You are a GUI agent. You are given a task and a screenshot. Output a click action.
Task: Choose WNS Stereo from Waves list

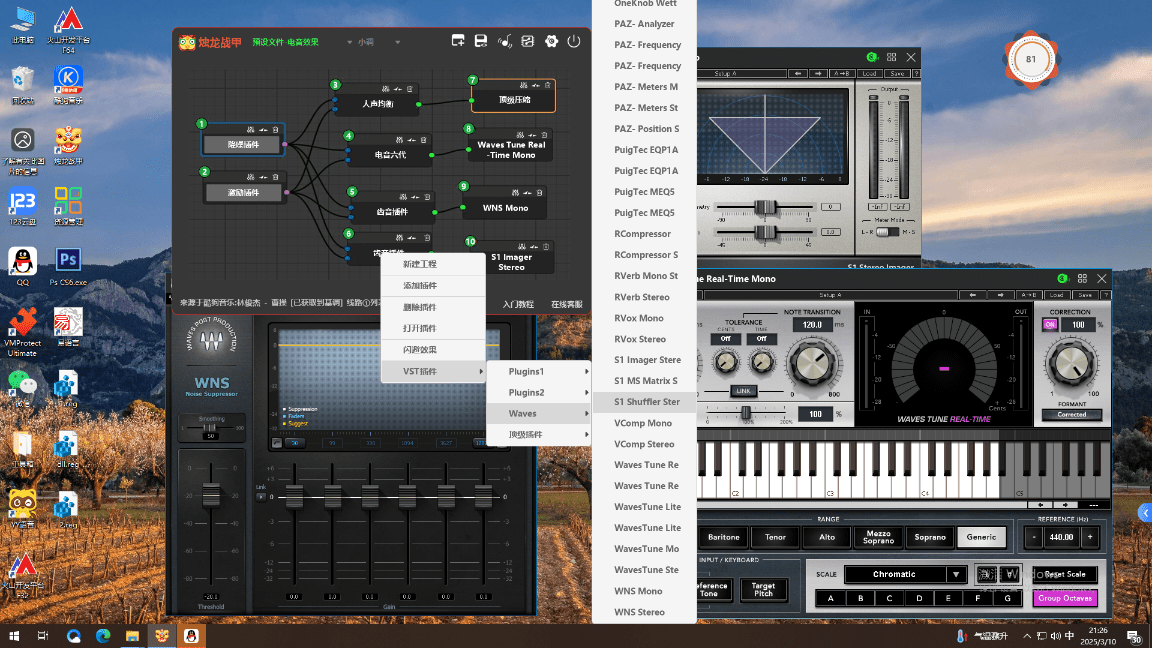[x=644, y=612]
